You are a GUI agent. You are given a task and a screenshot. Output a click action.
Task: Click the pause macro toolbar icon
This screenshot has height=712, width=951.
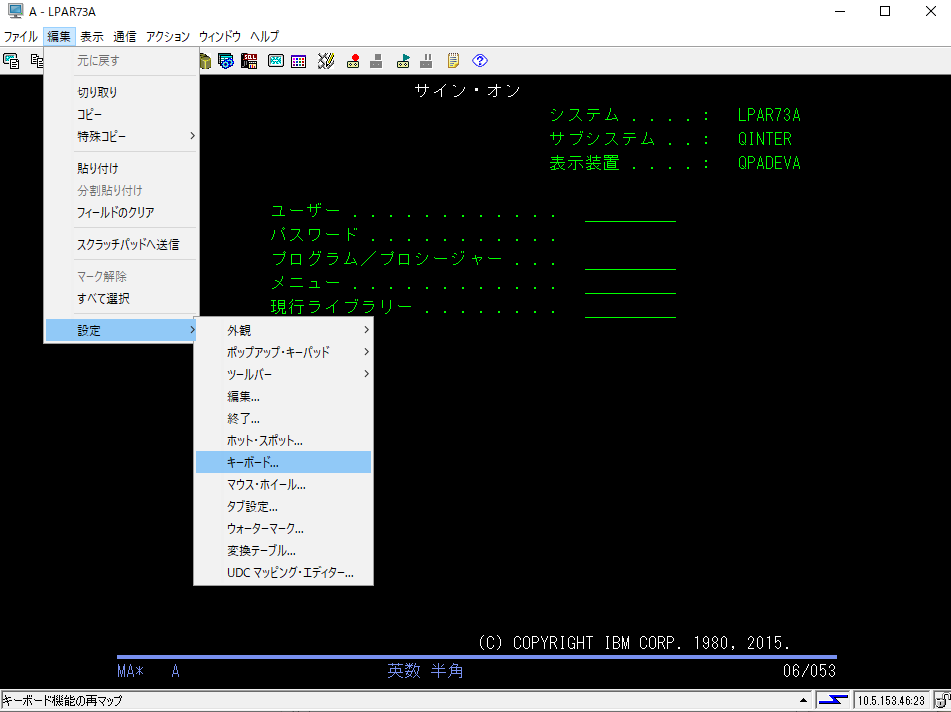pos(426,61)
